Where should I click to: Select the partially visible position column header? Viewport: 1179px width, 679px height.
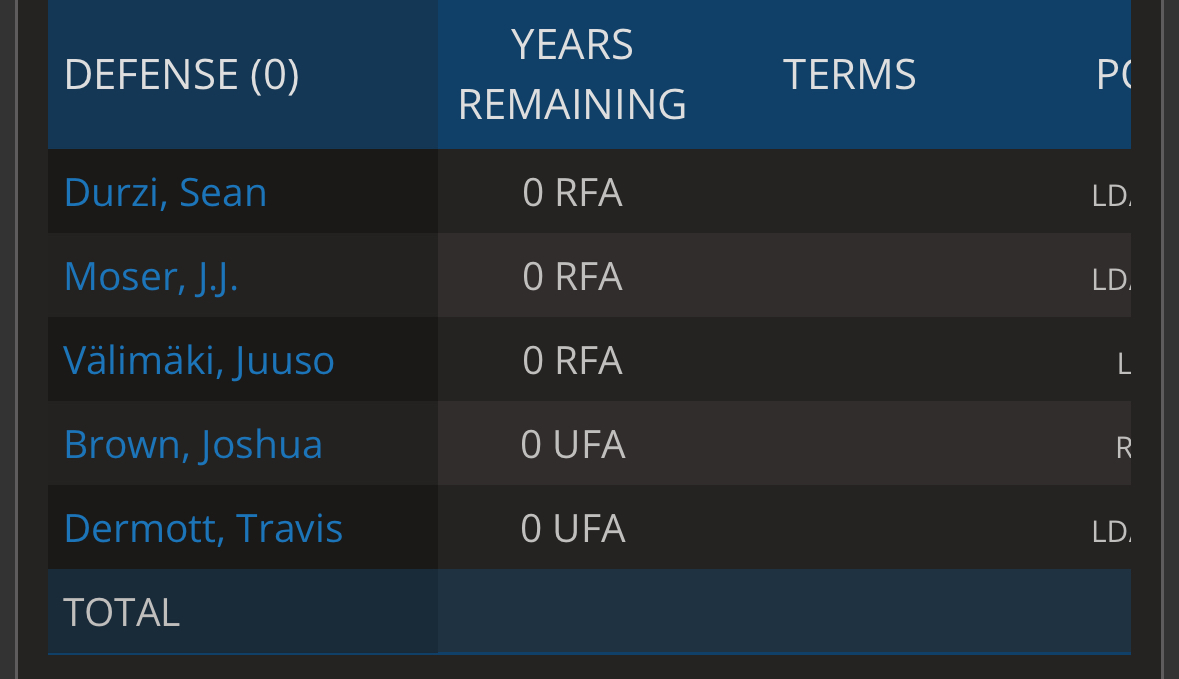1113,74
